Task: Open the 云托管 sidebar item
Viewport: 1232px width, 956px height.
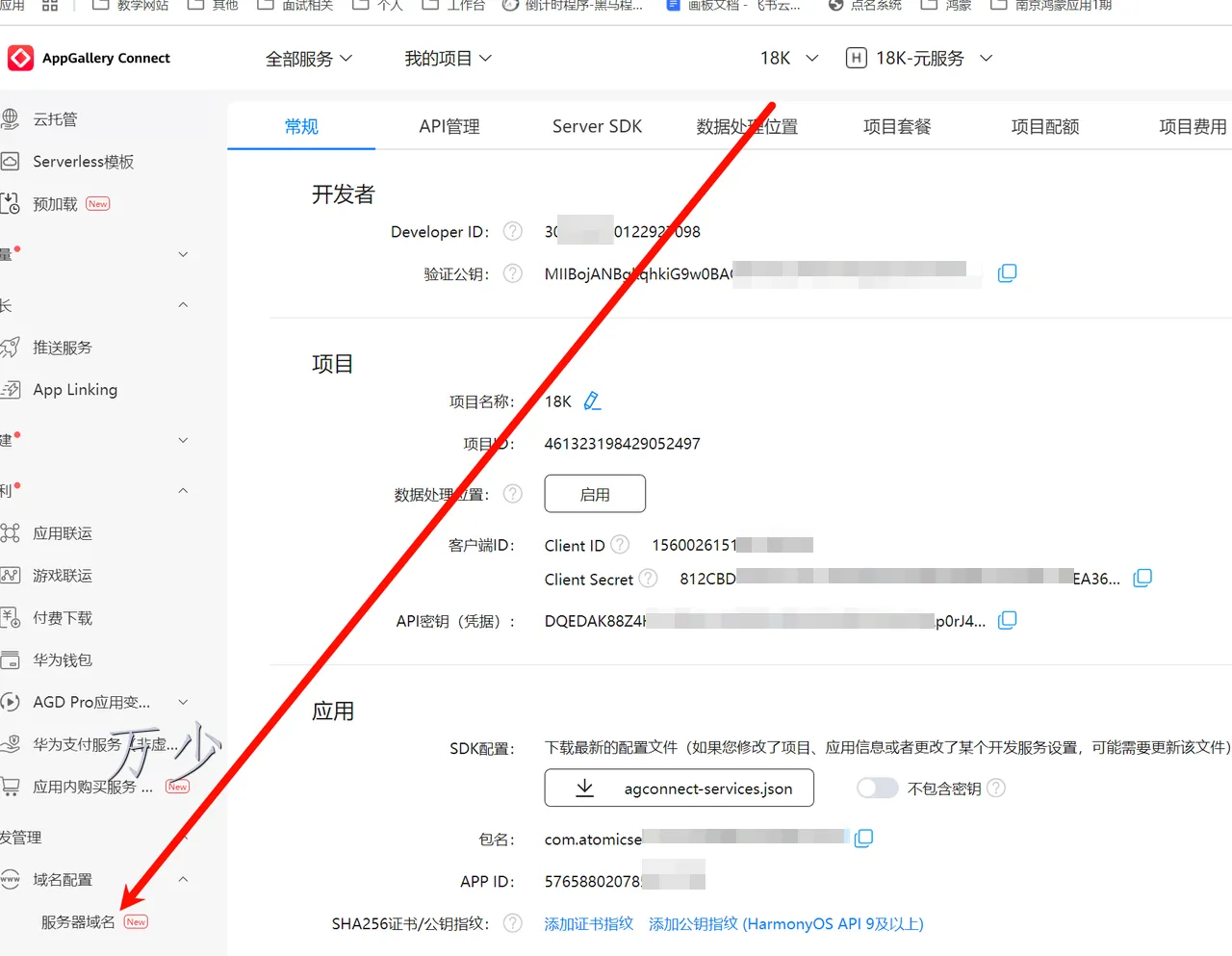Action: pyautogui.click(x=55, y=119)
